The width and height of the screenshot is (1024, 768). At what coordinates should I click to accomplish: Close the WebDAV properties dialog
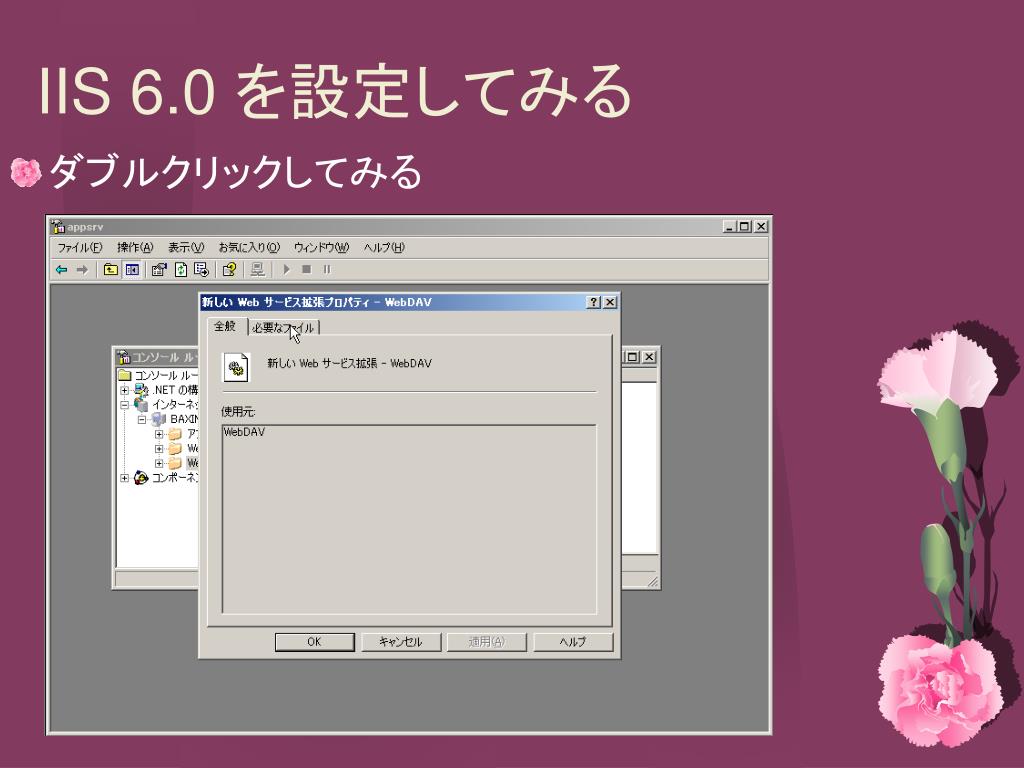tap(609, 302)
